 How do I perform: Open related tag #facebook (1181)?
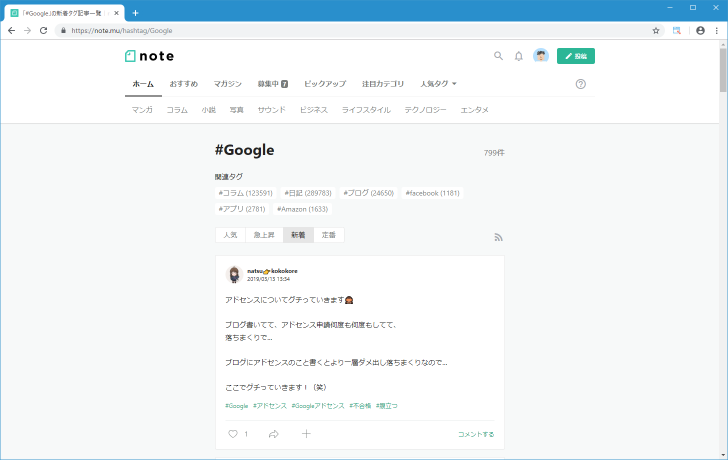coord(432,193)
